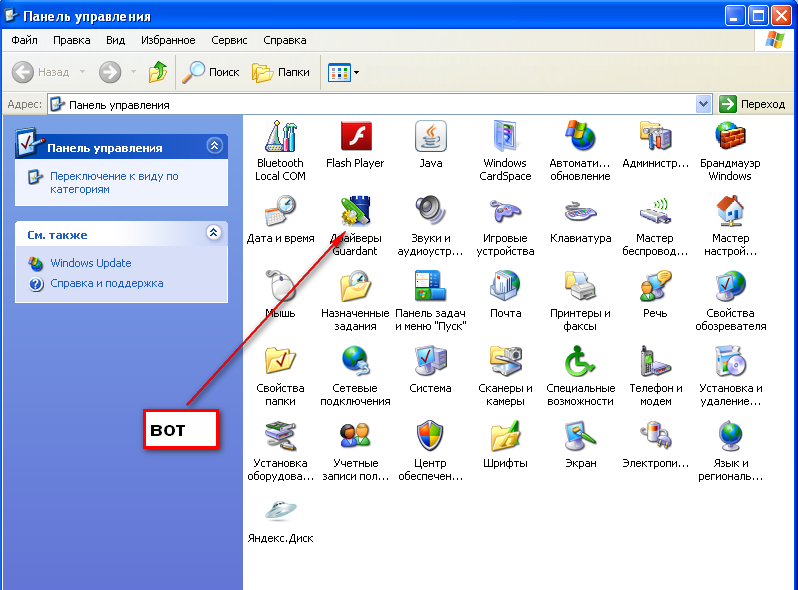Image resolution: width=798 pixels, height=590 pixels.
Task: Click the Назад back button
Action: tap(41, 72)
